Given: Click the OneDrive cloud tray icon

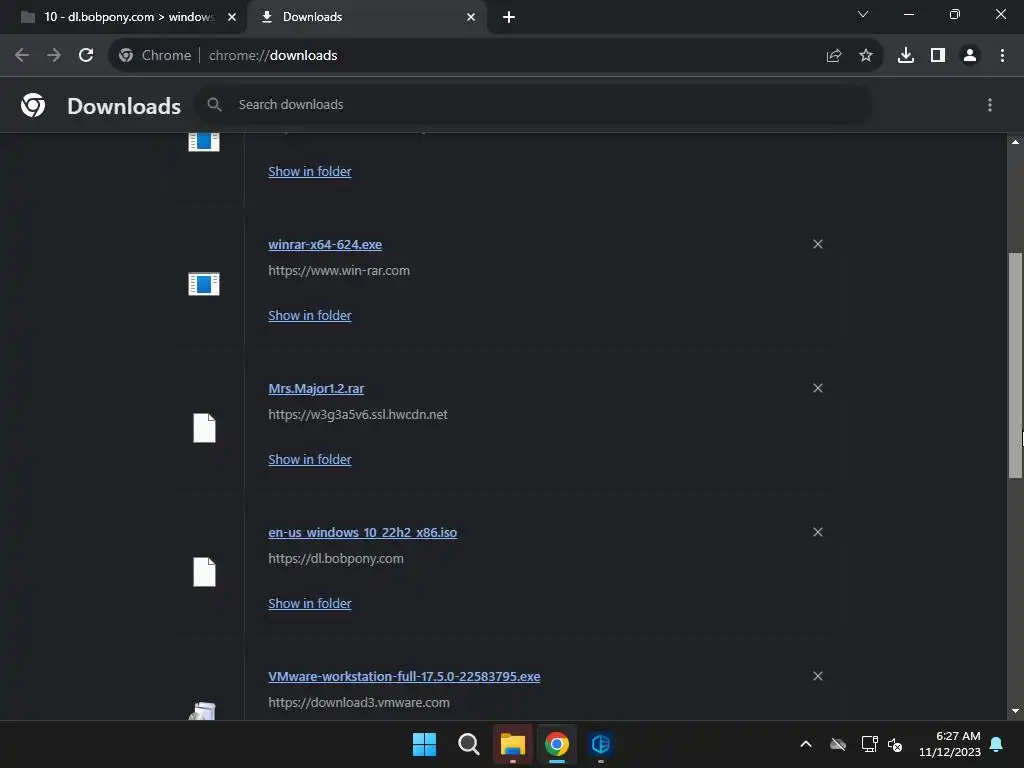Looking at the screenshot, I should click(838, 744).
